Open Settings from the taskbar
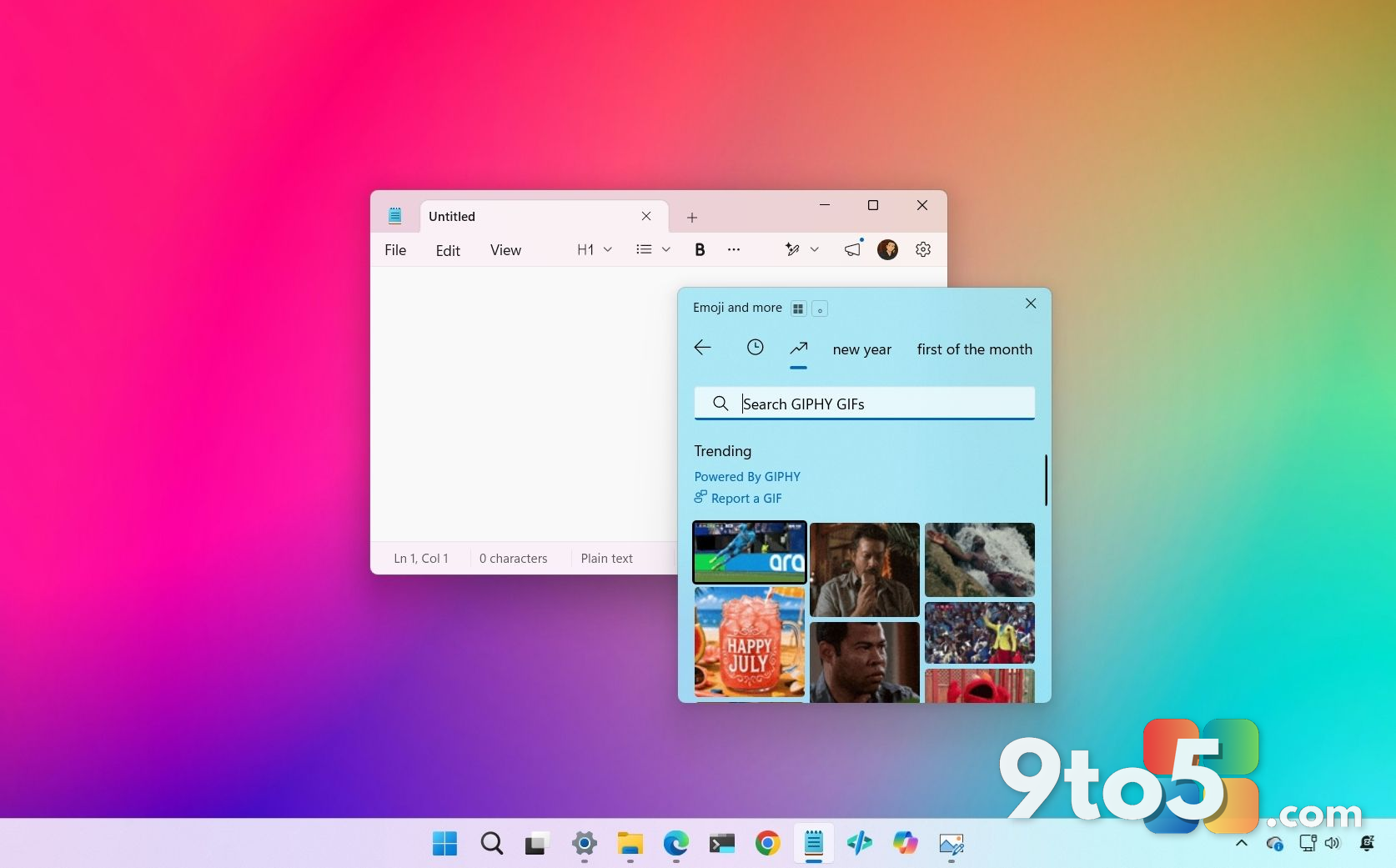 click(585, 844)
